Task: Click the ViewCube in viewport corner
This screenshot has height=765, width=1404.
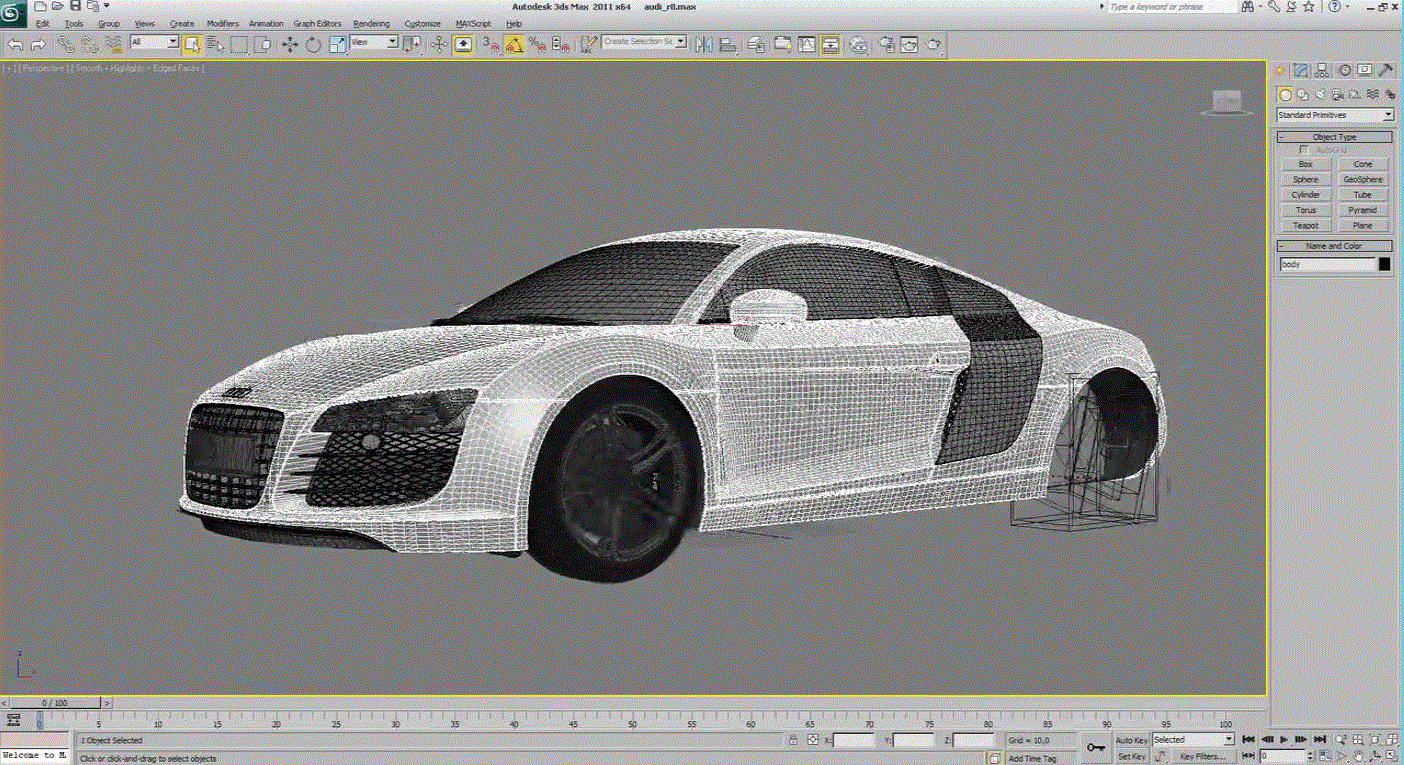Action: point(1227,100)
